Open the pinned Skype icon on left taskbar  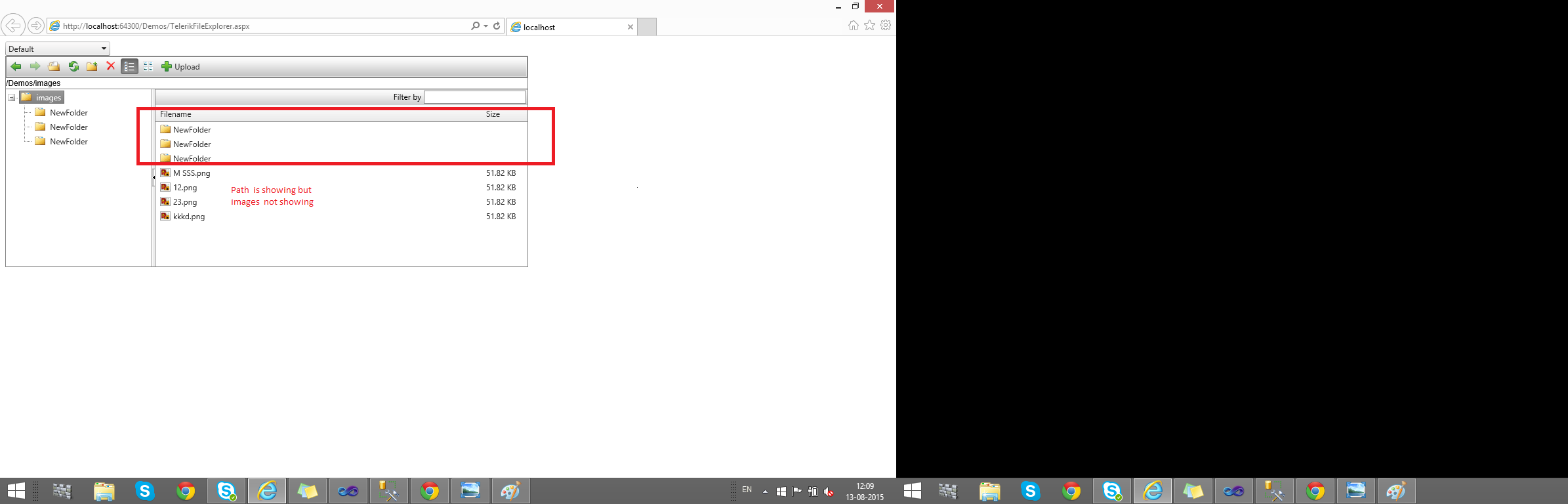(144, 490)
